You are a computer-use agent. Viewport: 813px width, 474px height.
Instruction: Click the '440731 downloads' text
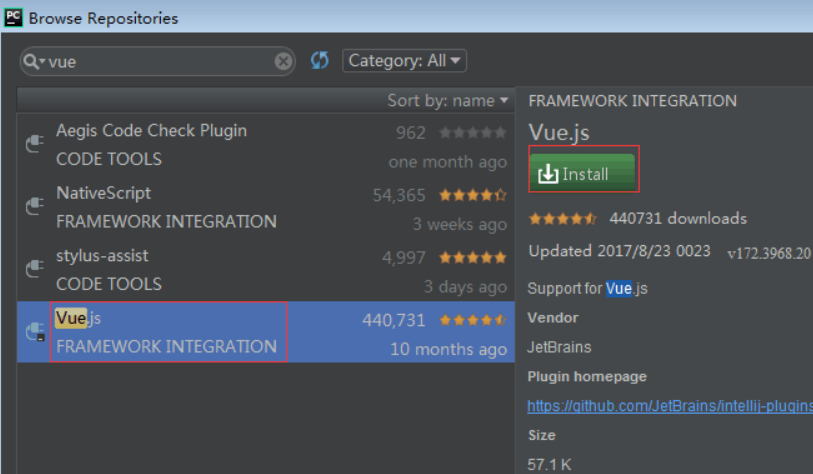click(678, 218)
